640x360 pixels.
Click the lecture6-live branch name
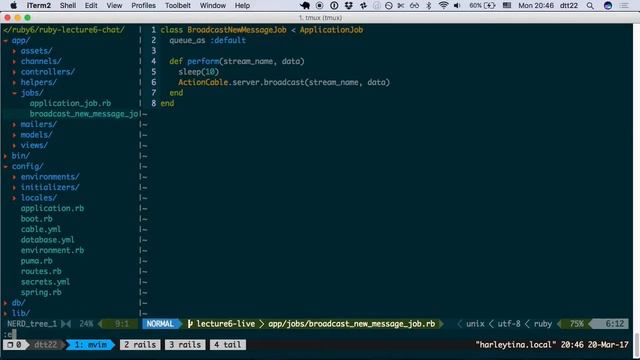point(226,324)
